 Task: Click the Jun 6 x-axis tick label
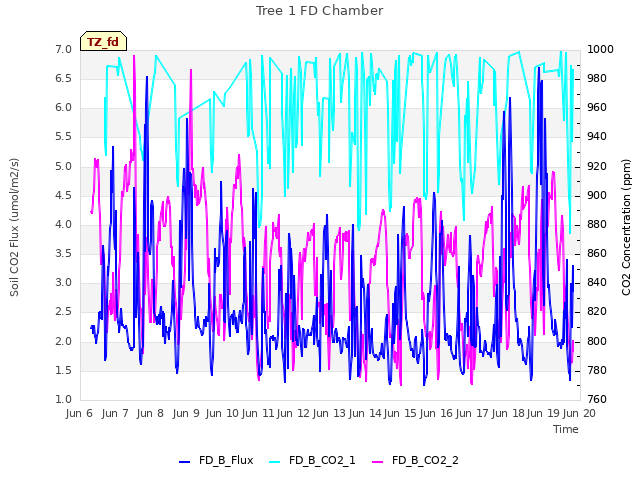pyautogui.click(x=80, y=413)
